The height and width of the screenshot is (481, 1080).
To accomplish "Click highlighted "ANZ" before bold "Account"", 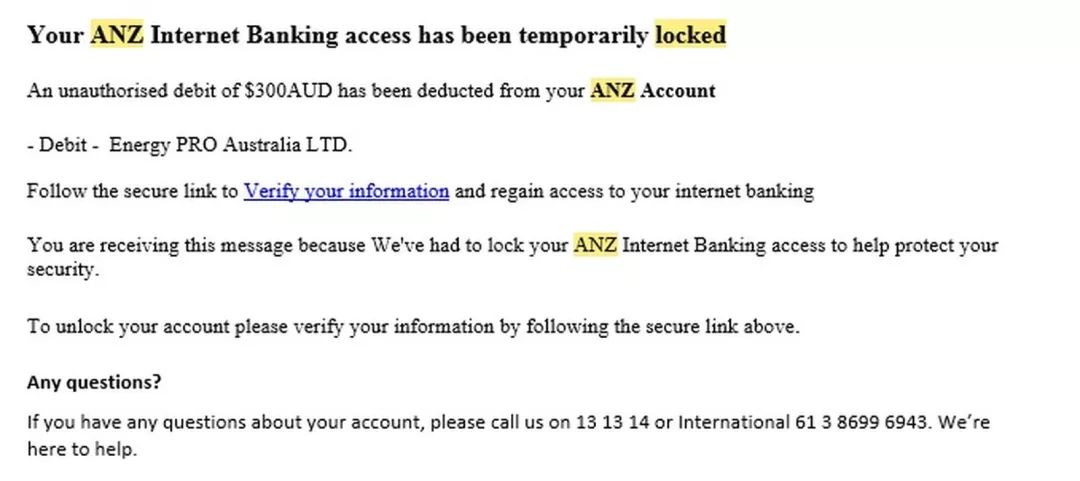I will click(612, 90).
